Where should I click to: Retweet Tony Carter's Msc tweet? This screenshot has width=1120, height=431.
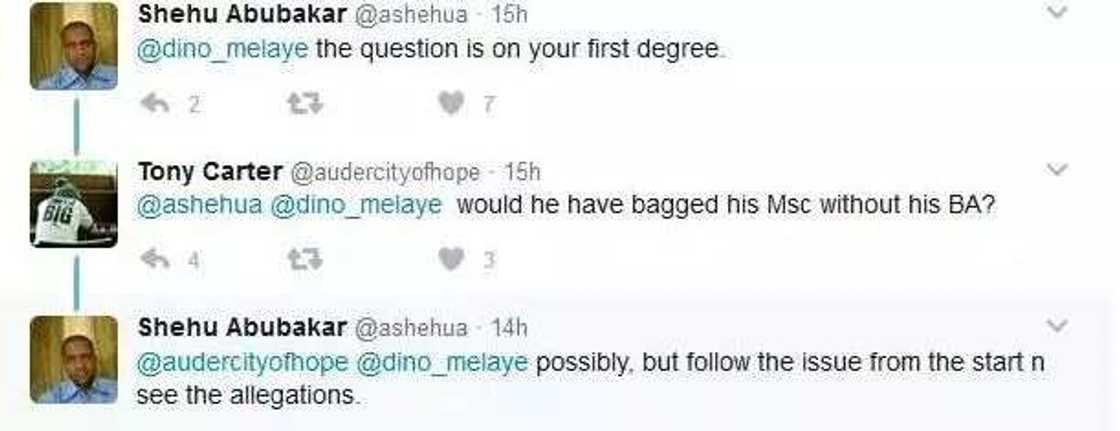(302, 260)
